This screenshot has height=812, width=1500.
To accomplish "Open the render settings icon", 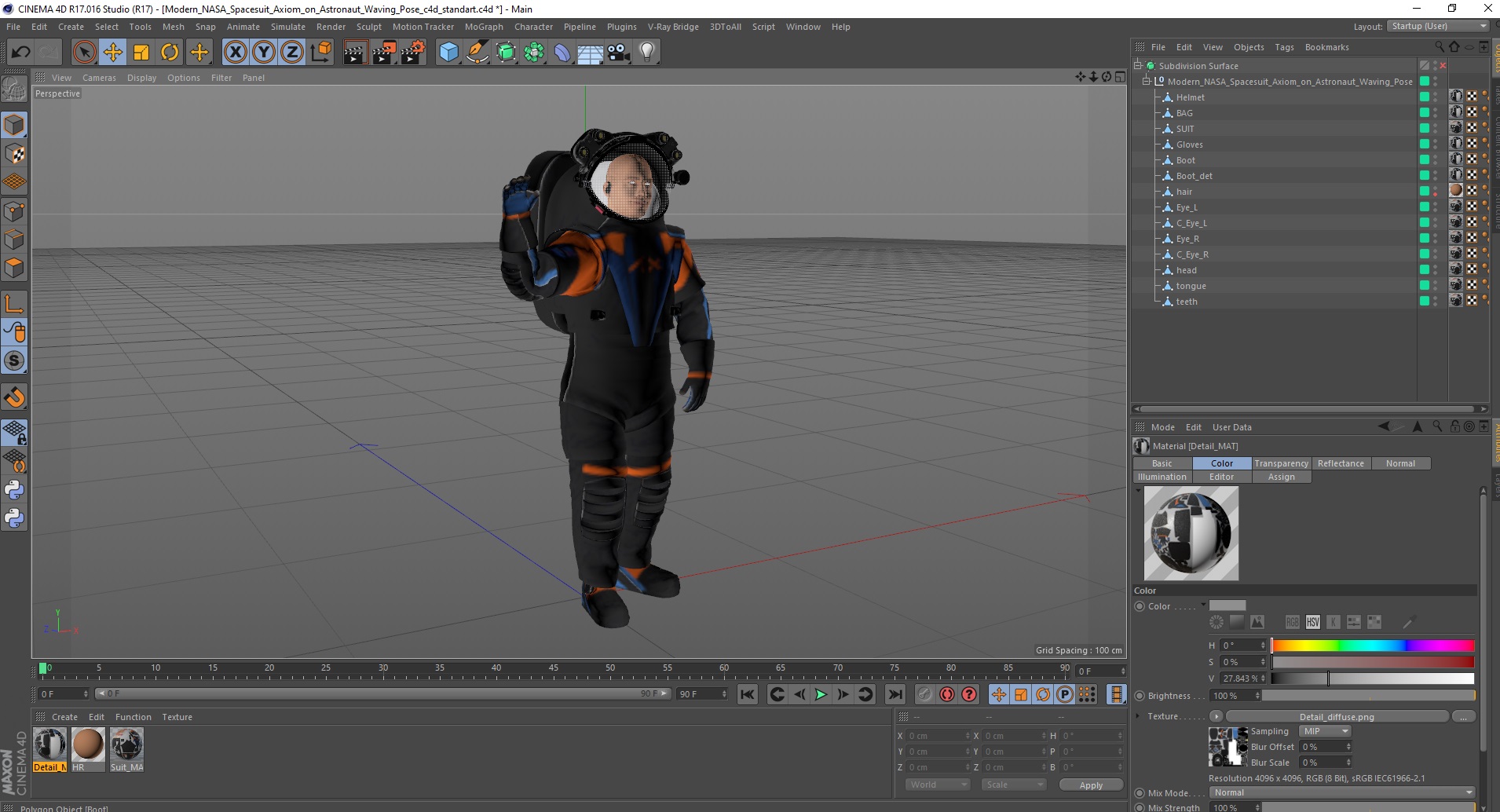I will coord(413,53).
